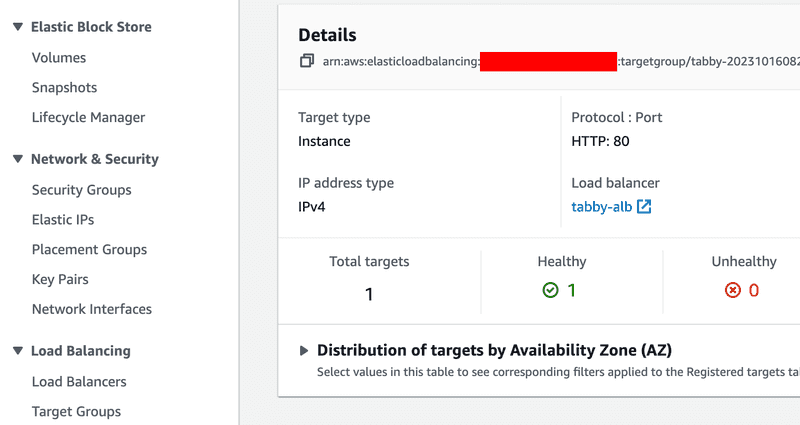The width and height of the screenshot is (800, 425).
Task: Copy the target group ARN icon
Action: 307,61
